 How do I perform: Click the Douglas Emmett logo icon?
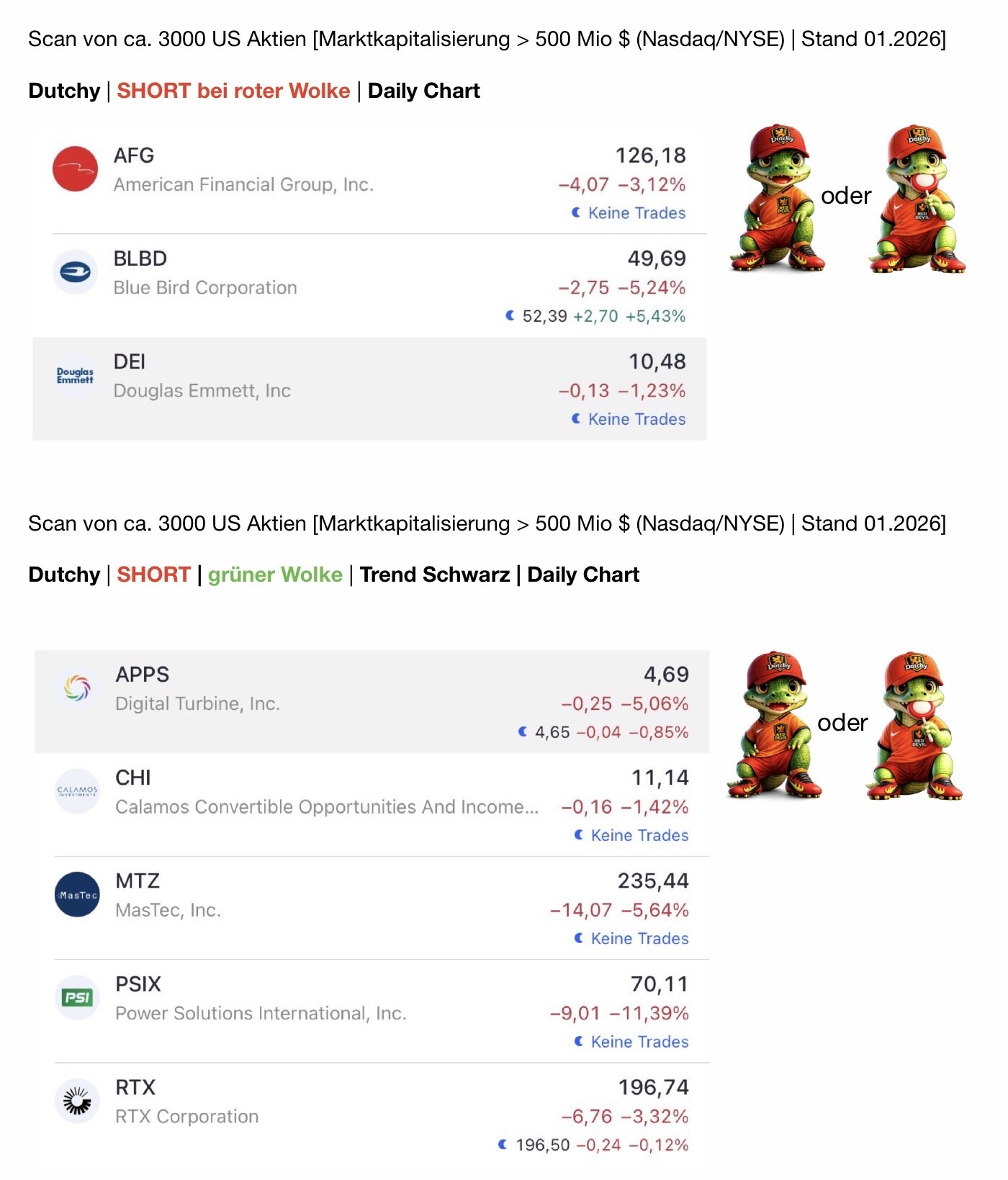(x=76, y=376)
